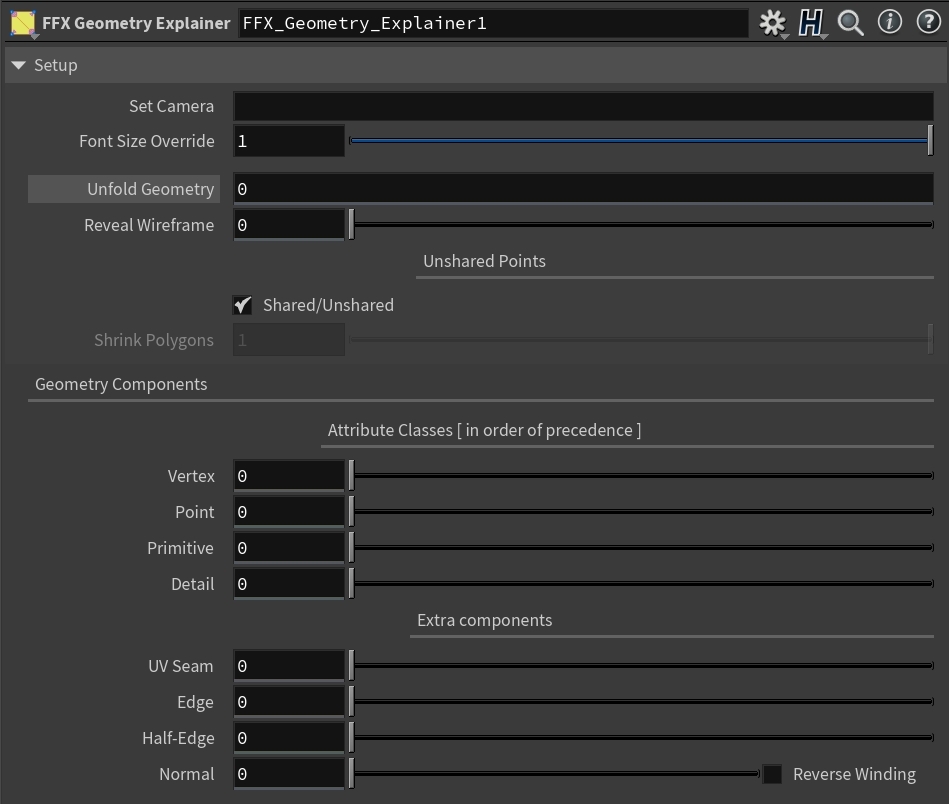Click the Normal value field

point(289,774)
